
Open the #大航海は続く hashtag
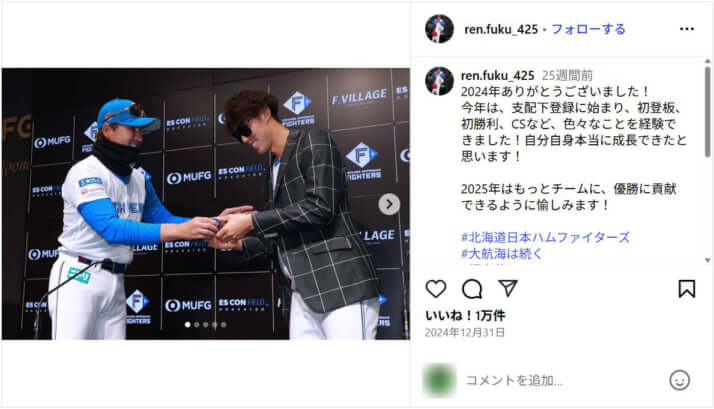(x=502, y=254)
